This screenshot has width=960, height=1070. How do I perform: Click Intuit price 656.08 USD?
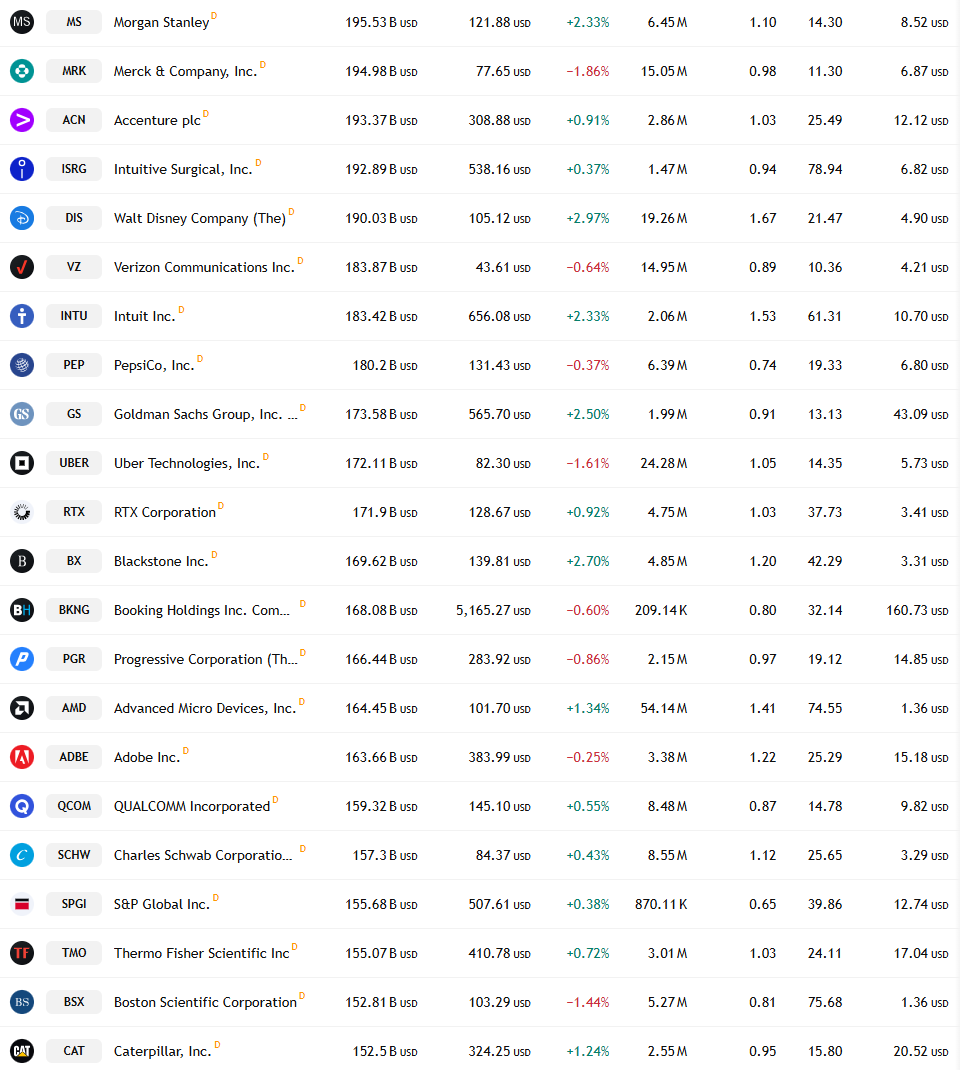coord(499,317)
